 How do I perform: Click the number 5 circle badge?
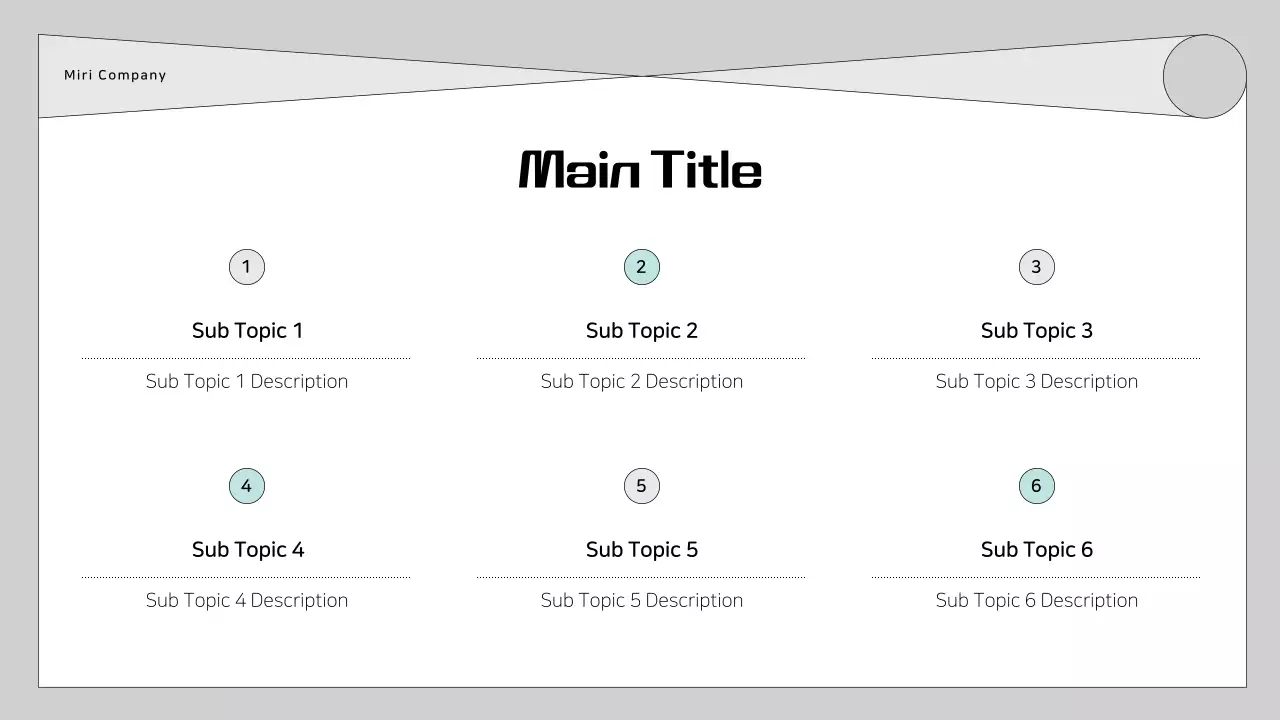(x=642, y=486)
